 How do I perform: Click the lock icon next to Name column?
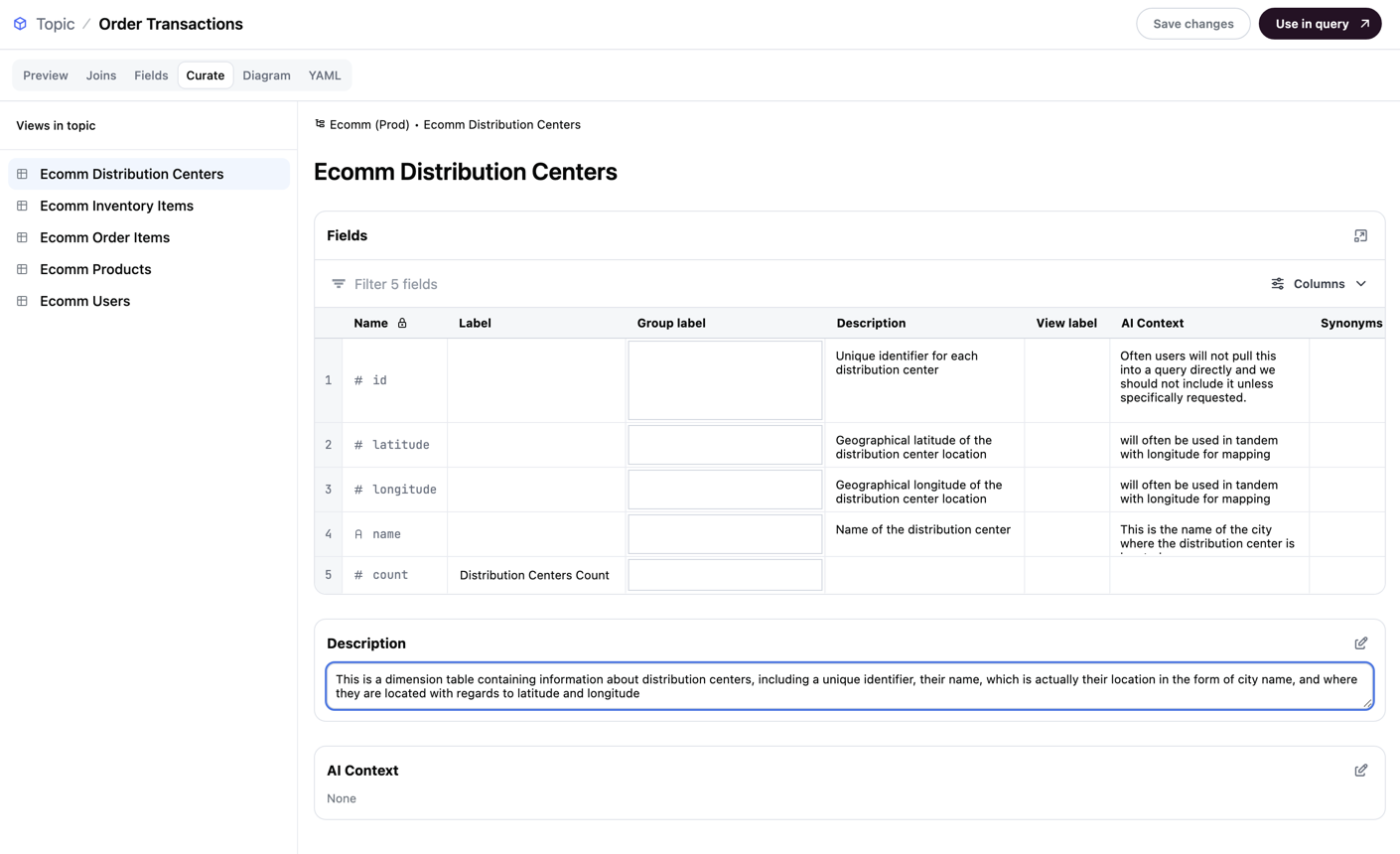[x=402, y=323]
